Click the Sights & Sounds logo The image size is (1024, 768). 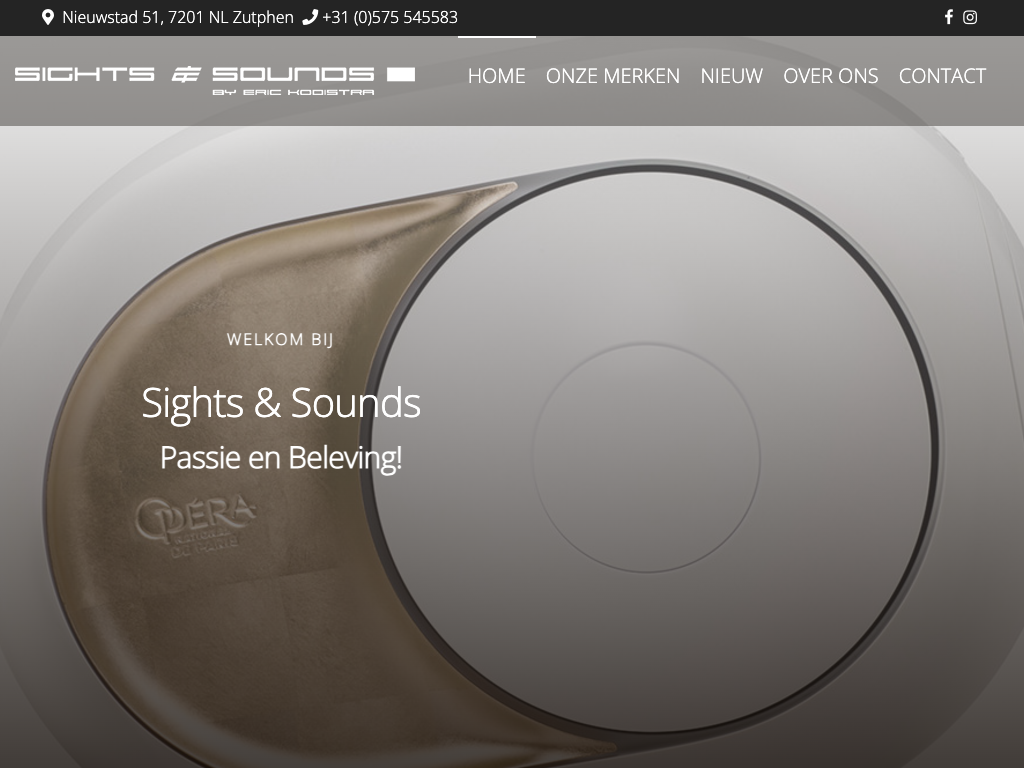click(215, 81)
